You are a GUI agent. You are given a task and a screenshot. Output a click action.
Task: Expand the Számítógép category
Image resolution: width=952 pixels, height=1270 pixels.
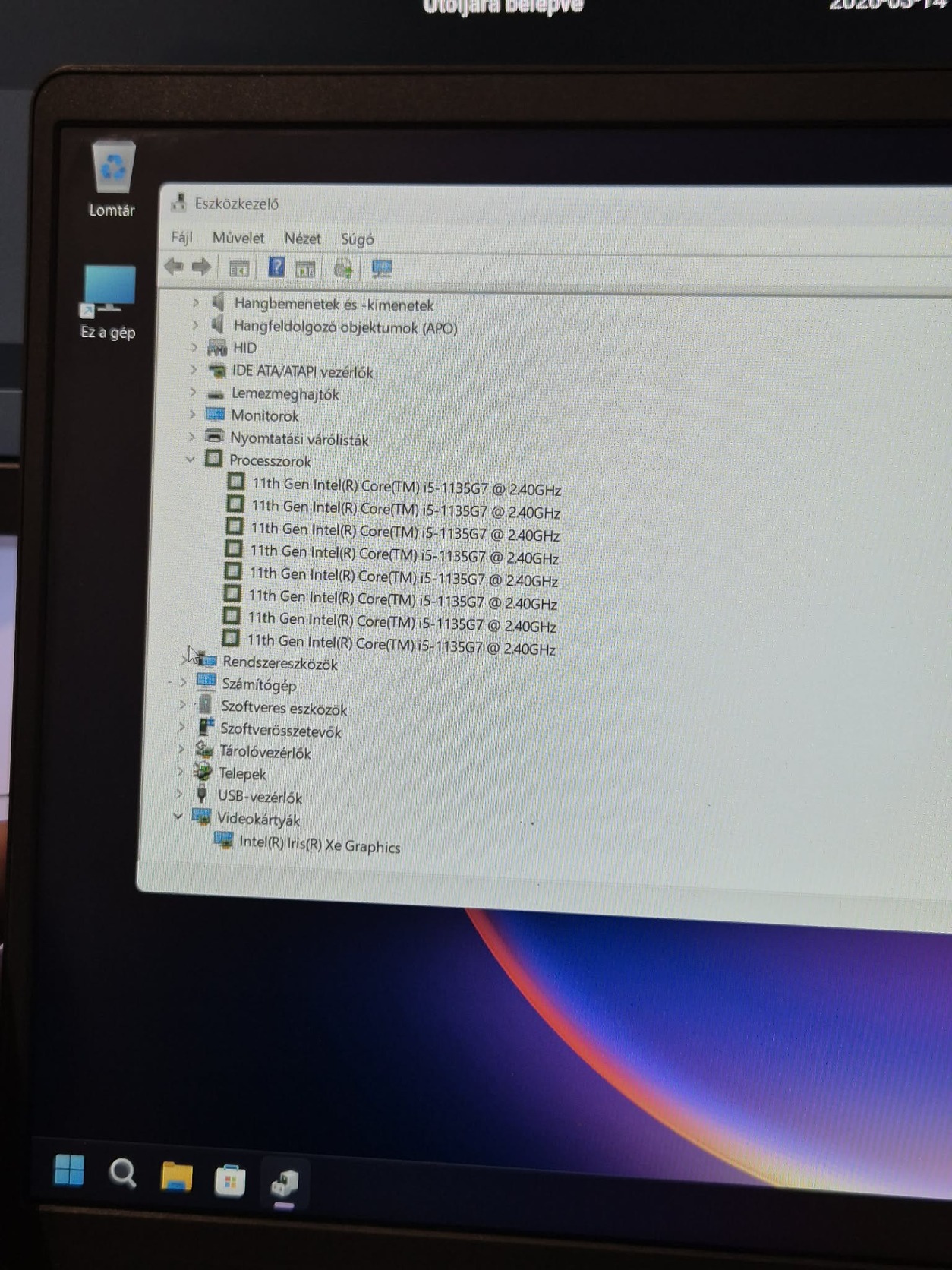(183, 682)
